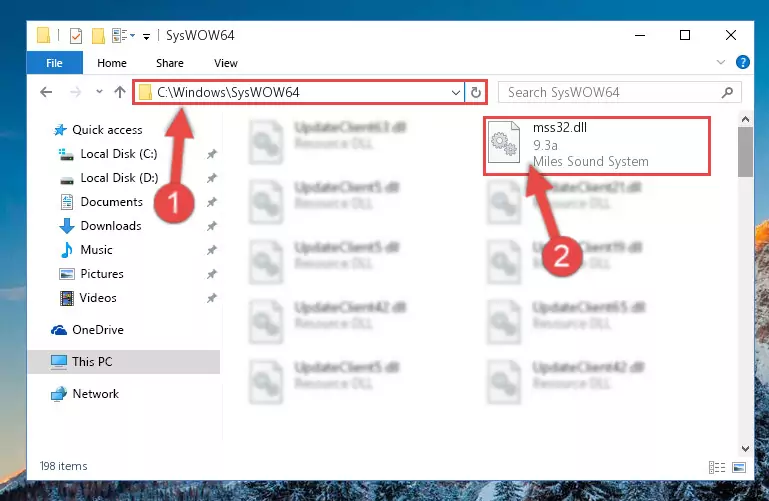Open the View ribbon tab
The width and height of the screenshot is (769, 501).
click(226, 63)
